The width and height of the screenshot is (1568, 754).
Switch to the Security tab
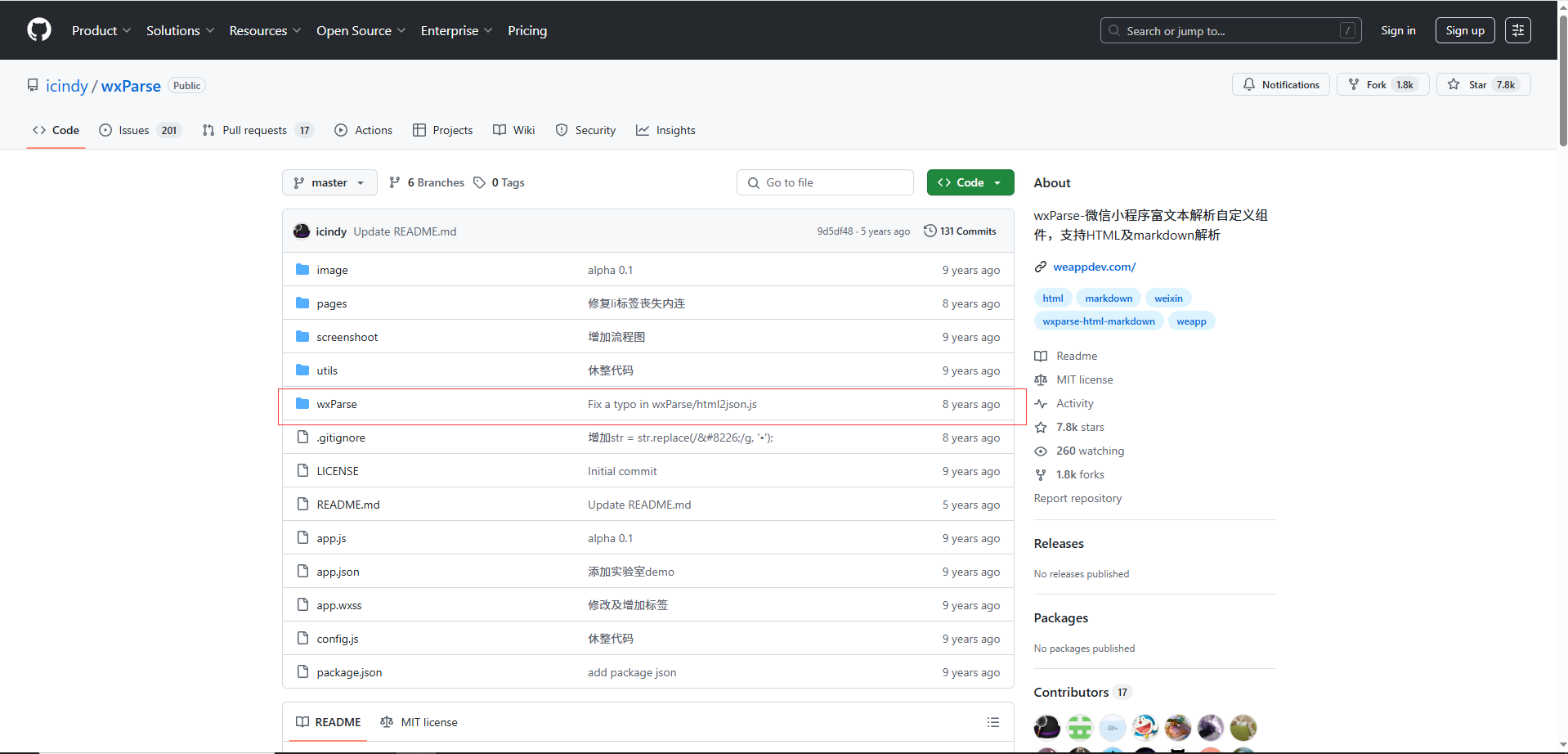pos(585,130)
